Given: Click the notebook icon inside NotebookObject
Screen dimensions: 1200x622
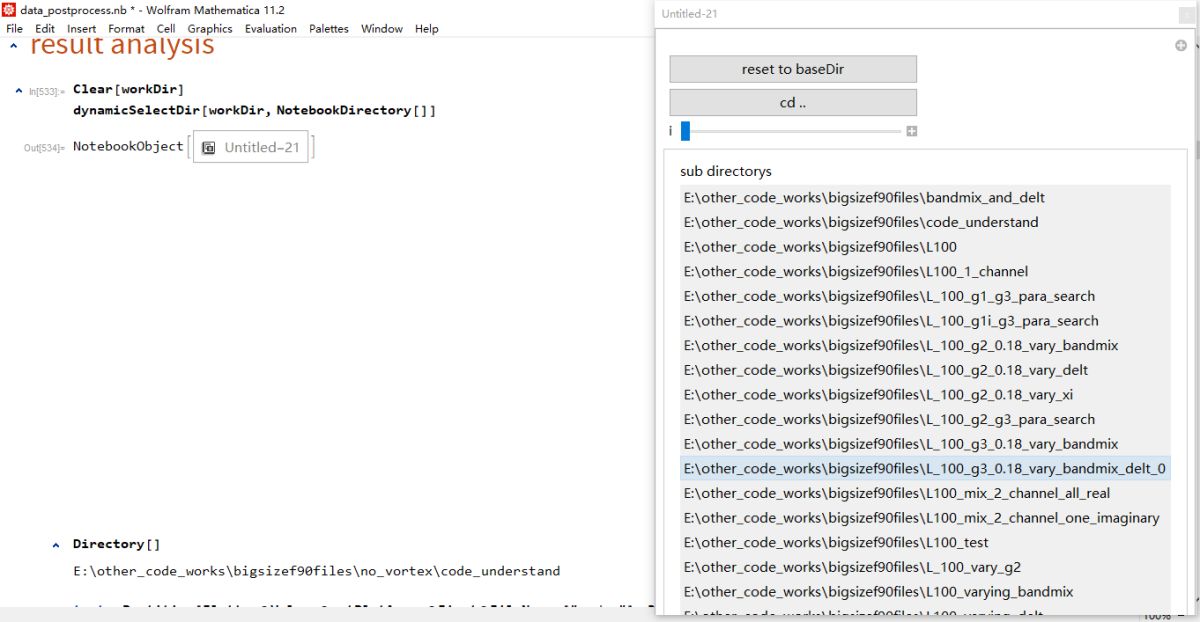Looking at the screenshot, I should 209,147.
